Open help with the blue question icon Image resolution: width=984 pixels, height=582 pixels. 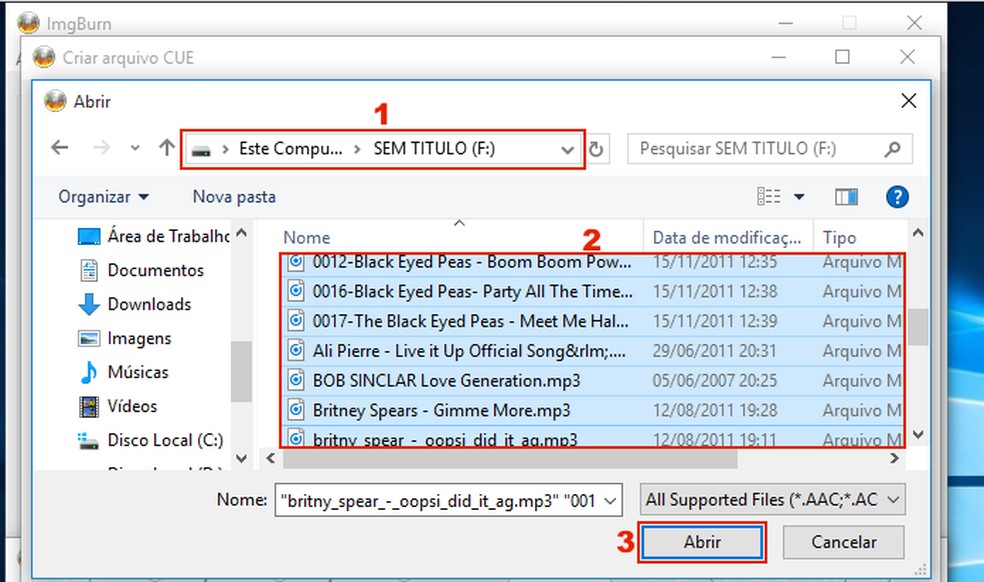click(x=897, y=197)
